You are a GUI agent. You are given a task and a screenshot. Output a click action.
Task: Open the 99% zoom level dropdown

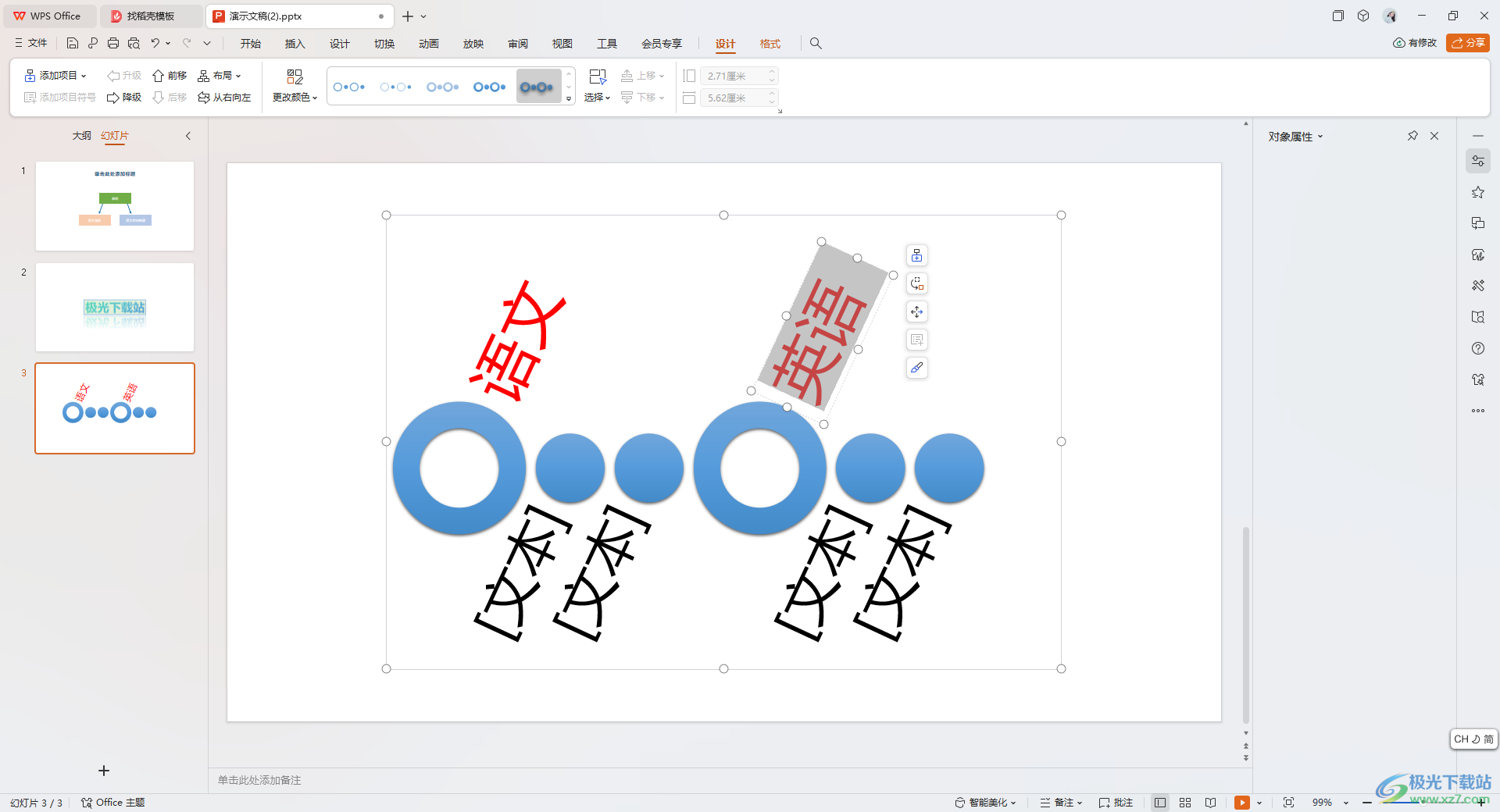1330,803
